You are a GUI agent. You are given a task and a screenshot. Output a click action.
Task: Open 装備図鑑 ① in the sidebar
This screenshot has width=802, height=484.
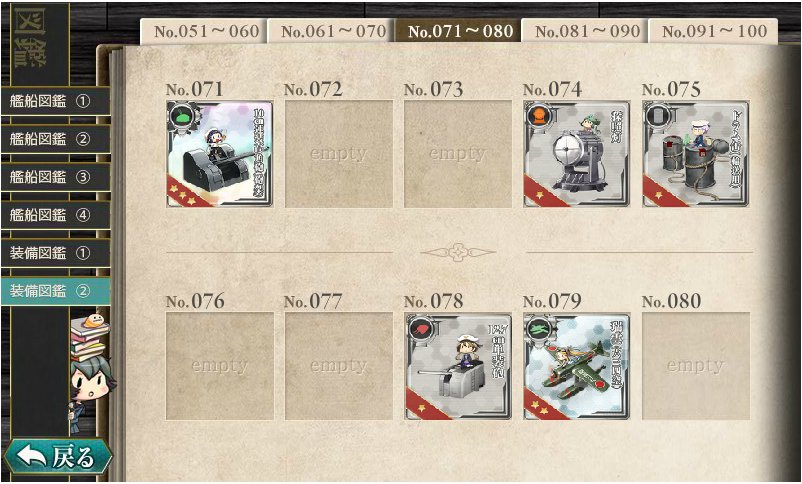point(55,253)
